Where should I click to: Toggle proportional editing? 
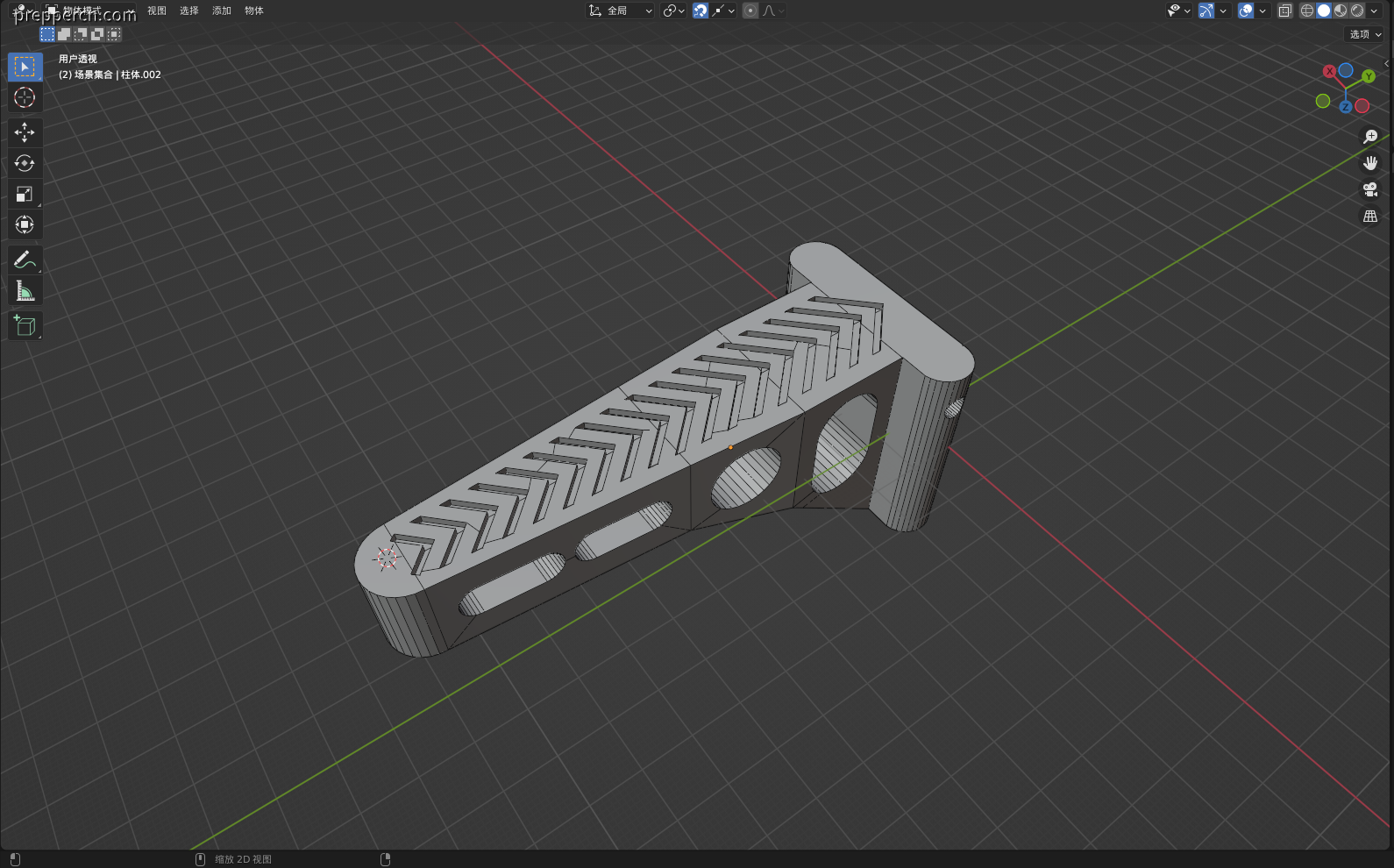[x=750, y=11]
